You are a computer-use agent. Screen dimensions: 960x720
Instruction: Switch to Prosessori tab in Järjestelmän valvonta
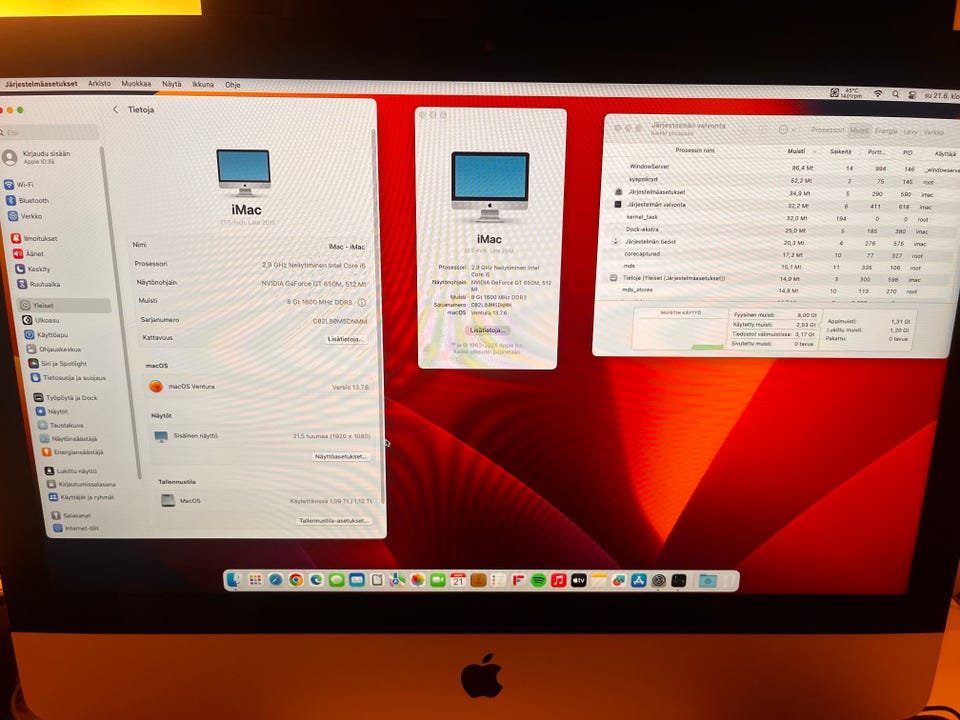827,130
